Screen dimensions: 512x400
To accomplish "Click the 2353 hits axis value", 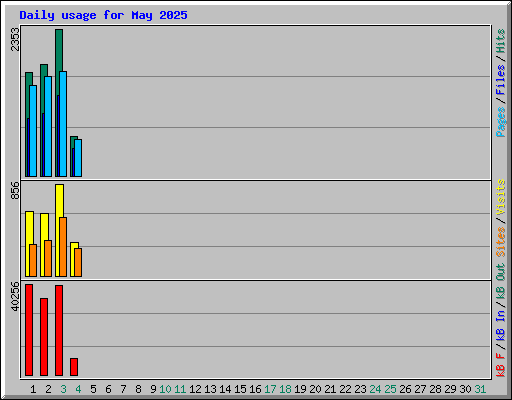I will coord(15,39).
